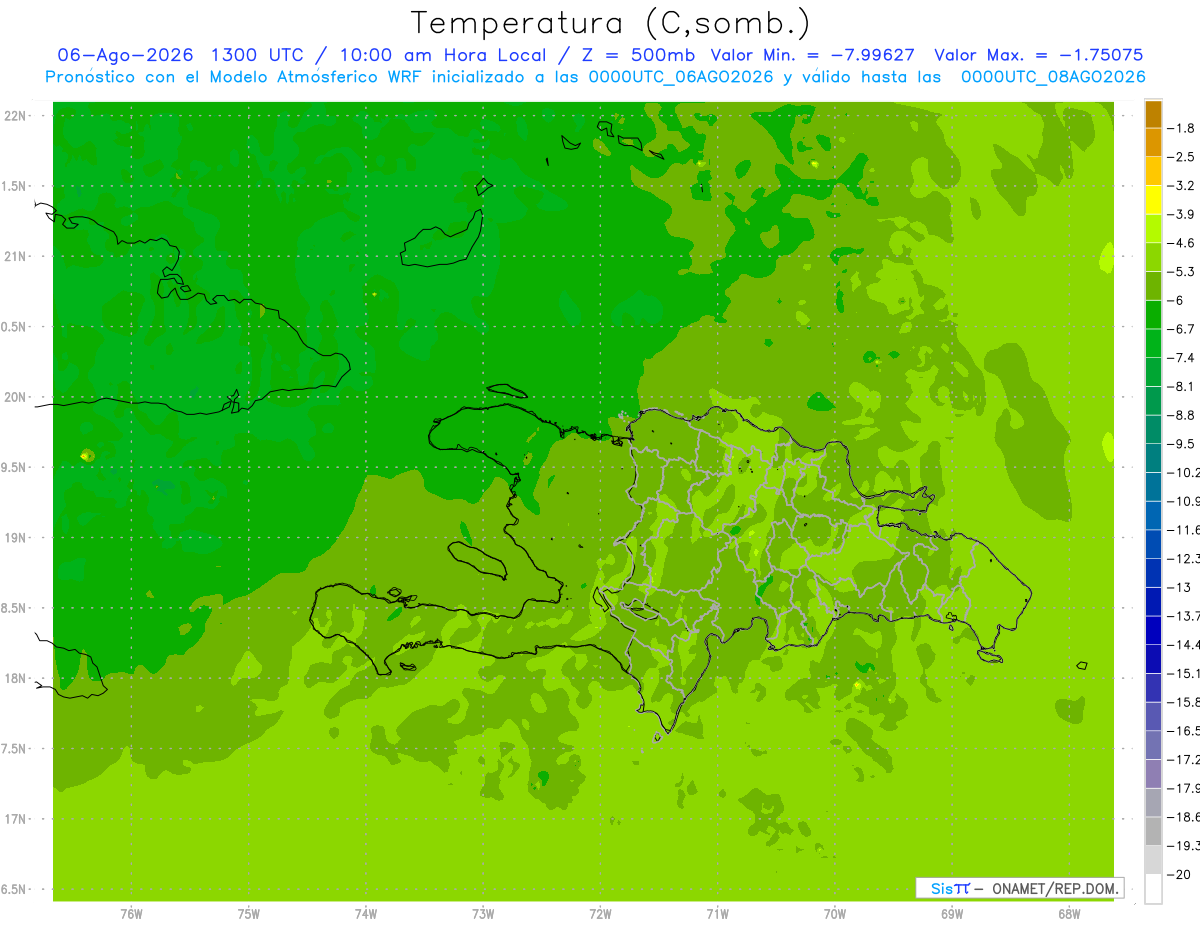Click the purple swatch between -17.2 and -17.9
1200x927 pixels.
[x=1153, y=774]
